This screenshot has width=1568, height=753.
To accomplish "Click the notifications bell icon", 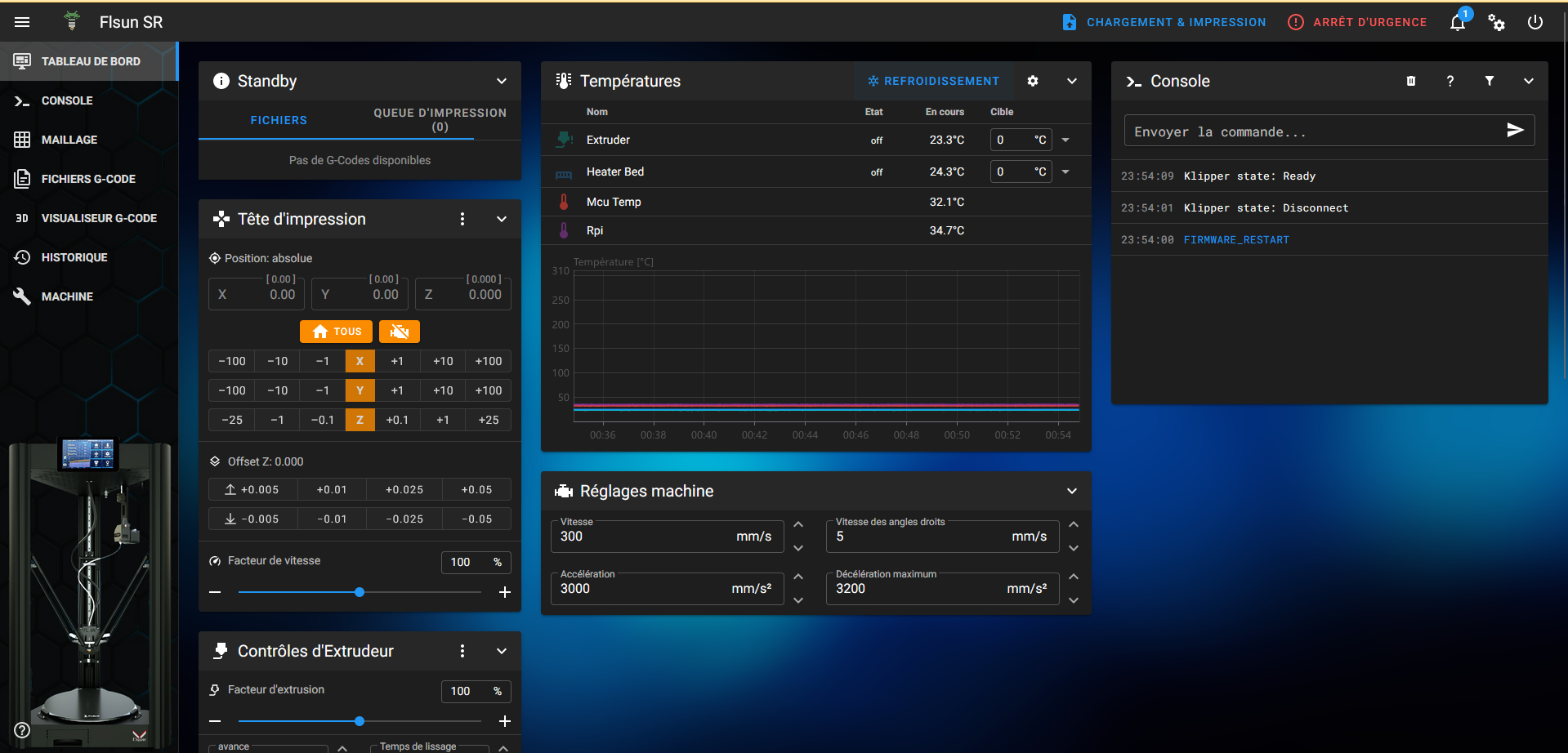I will click(x=1458, y=22).
